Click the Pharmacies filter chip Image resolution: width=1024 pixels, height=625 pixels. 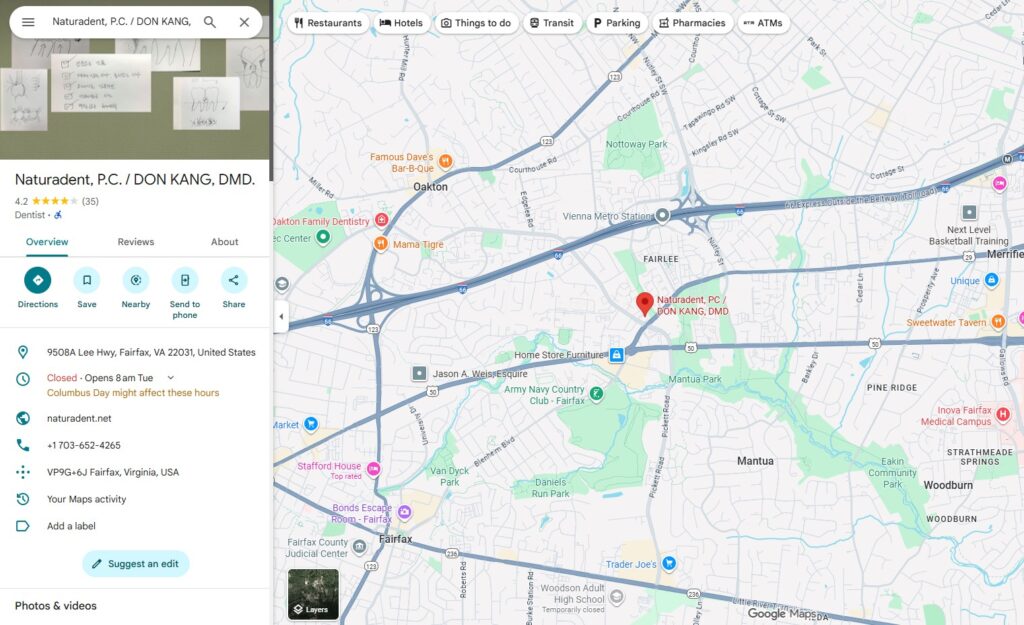(x=692, y=23)
